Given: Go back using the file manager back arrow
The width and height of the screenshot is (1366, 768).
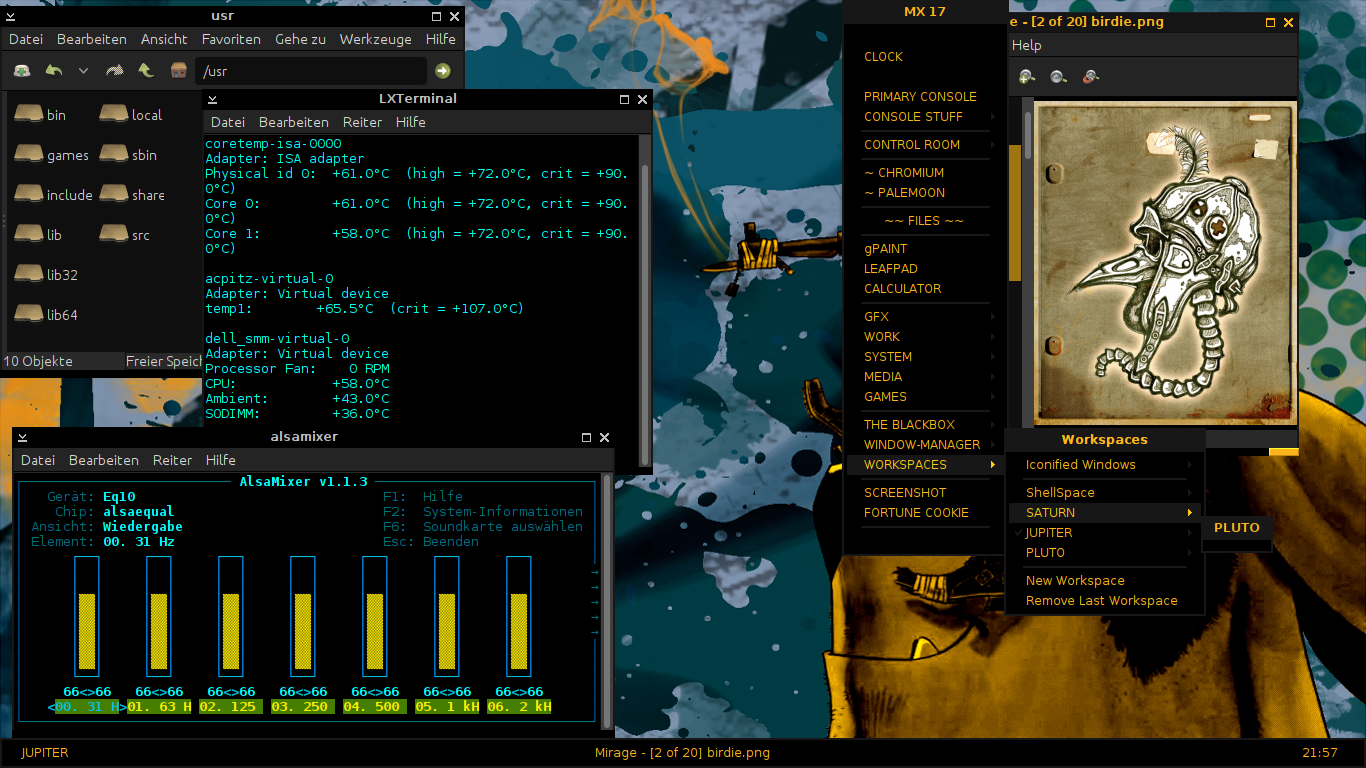Looking at the screenshot, I should tap(54, 70).
